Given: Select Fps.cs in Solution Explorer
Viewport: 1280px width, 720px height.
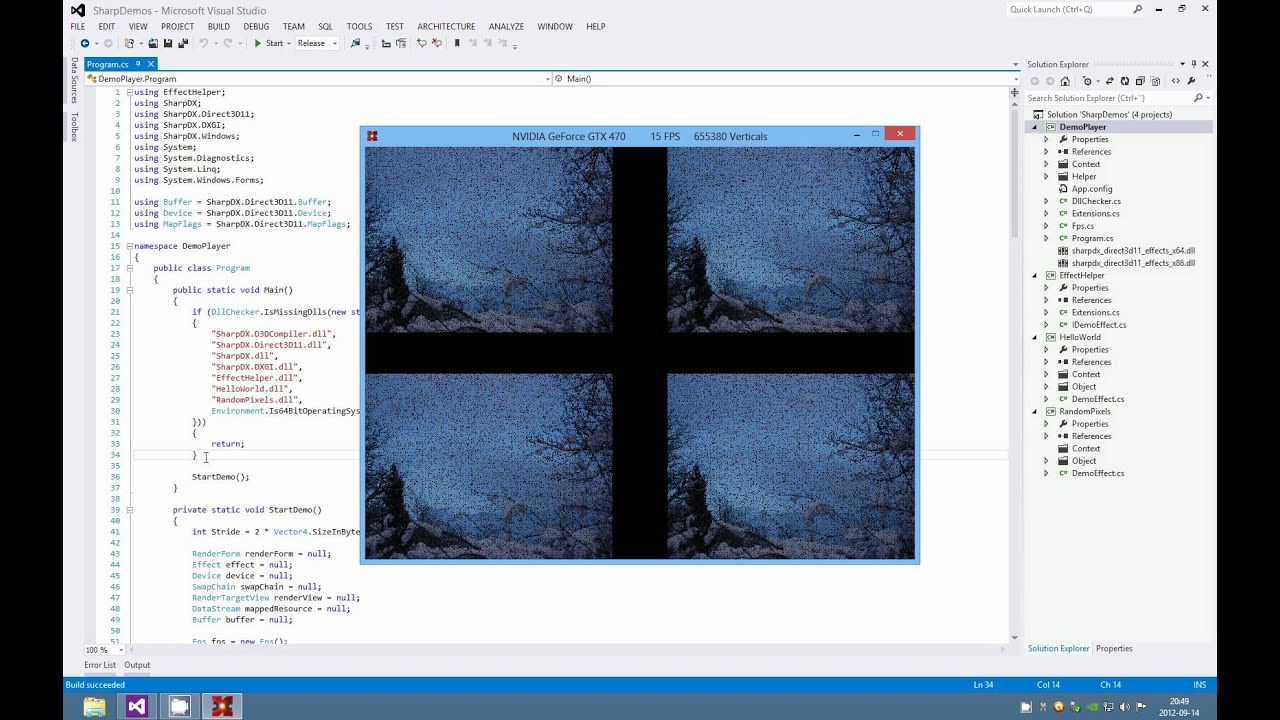Looking at the screenshot, I should coord(1082,226).
